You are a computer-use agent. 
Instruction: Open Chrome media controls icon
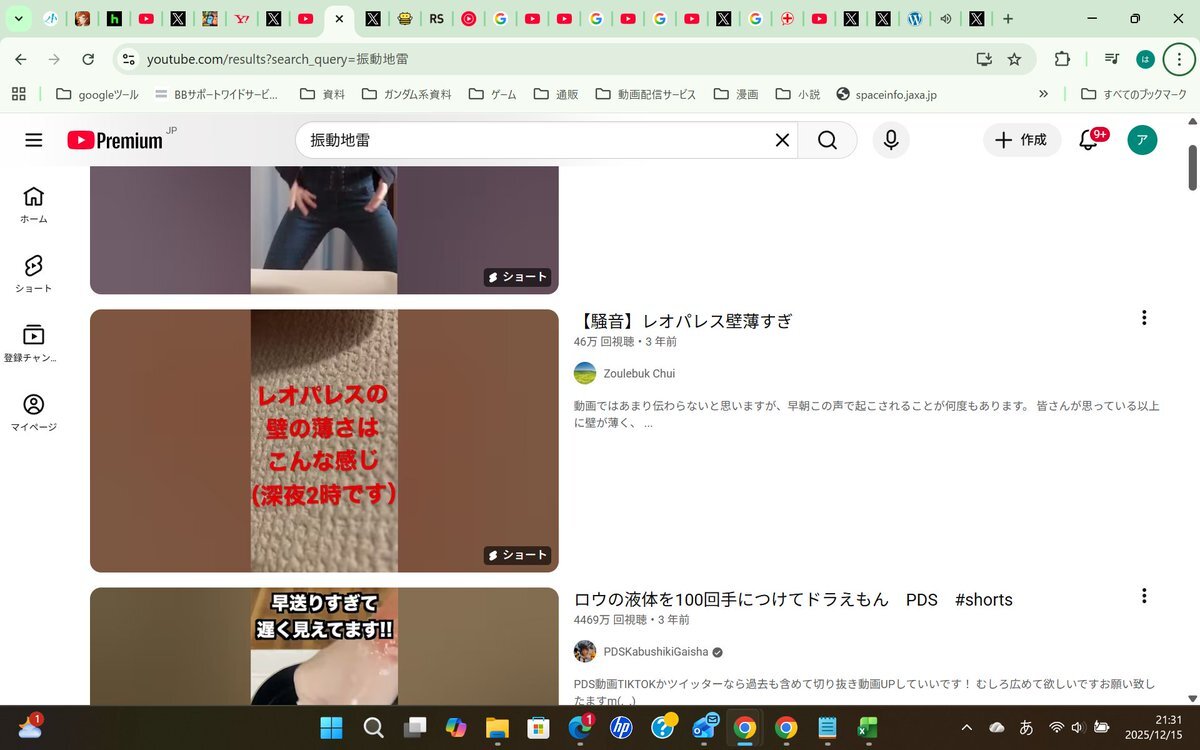click(1111, 59)
